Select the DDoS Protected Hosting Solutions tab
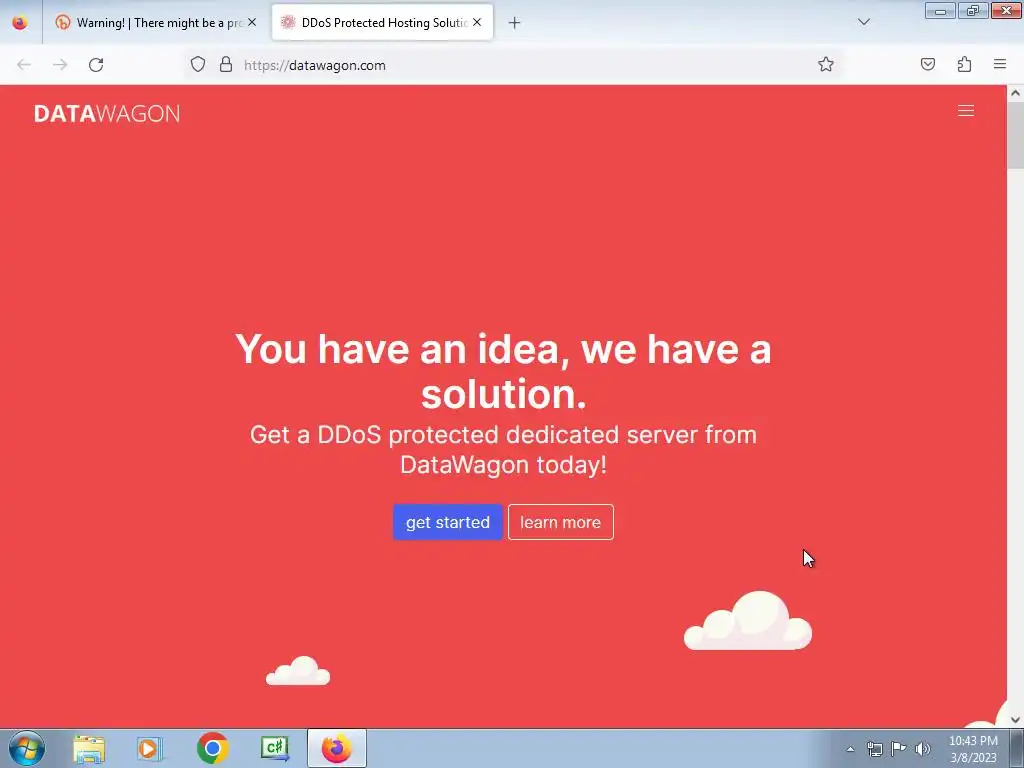The width and height of the screenshot is (1024, 768). pos(382,23)
